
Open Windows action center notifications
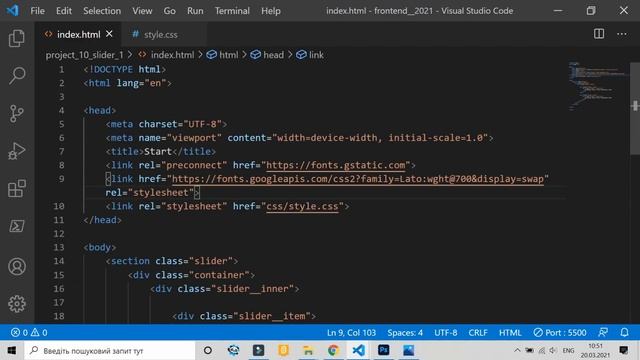pos(624,350)
